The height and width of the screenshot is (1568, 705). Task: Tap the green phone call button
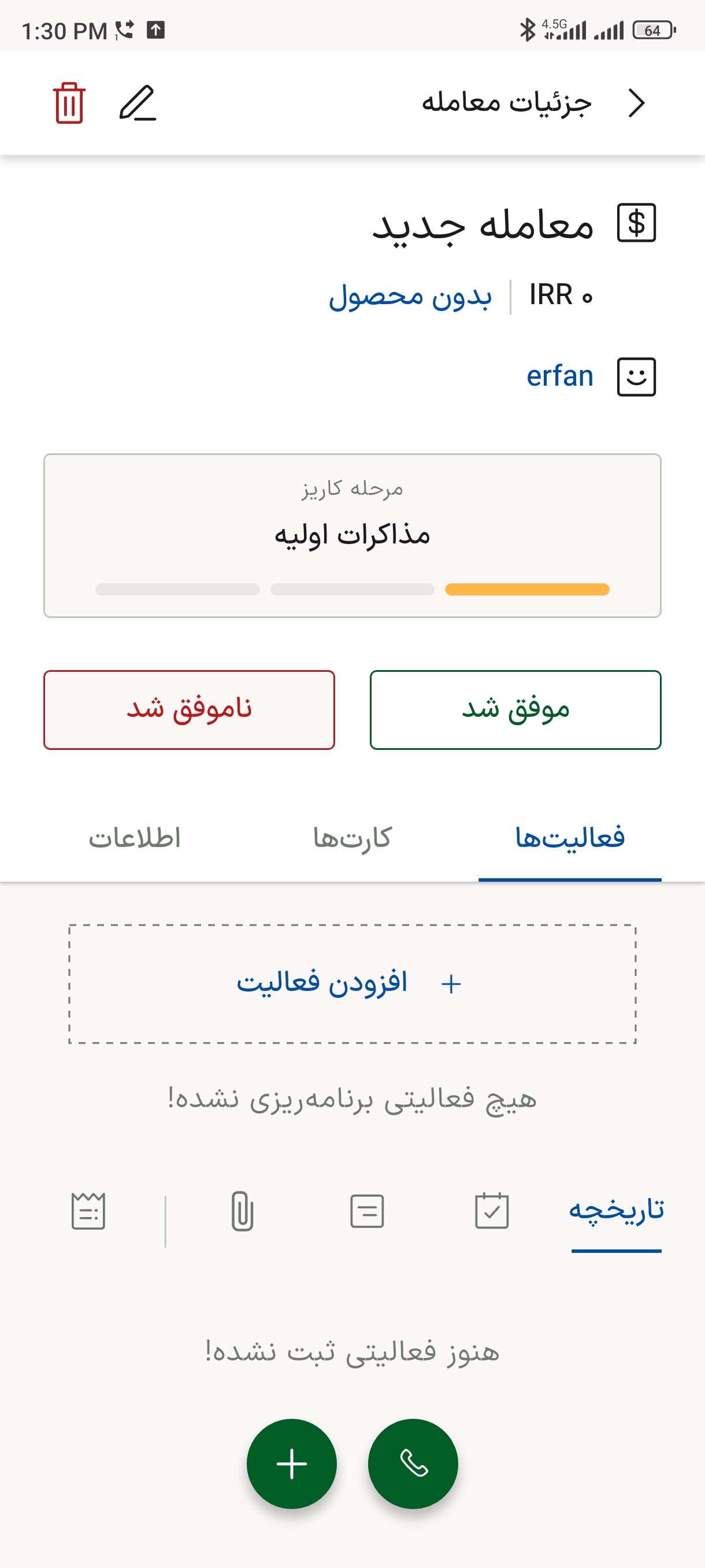[x=413, y=1463]
